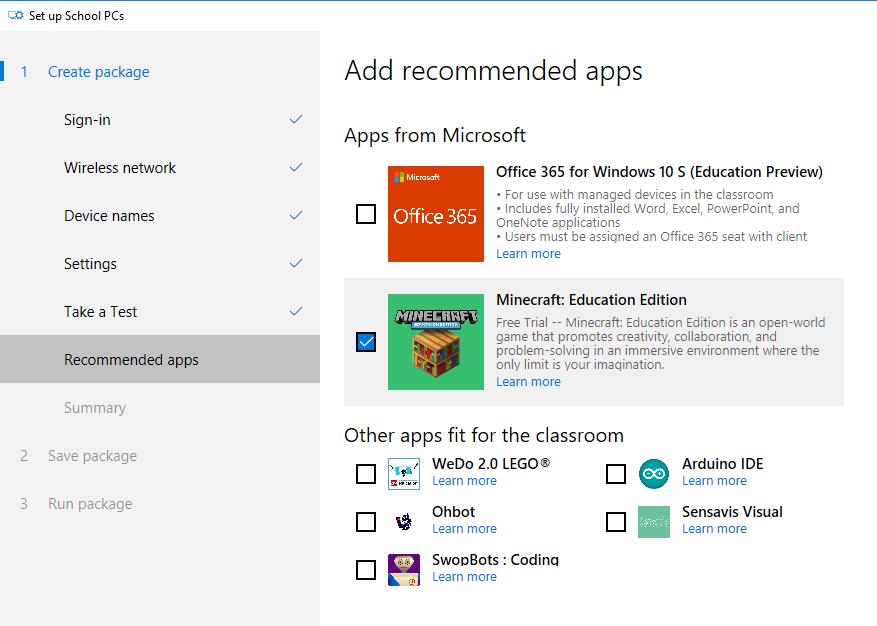Tick the SwopBots : Coding checkbox
Screen dimensions: 877x626
tap(366, 570)
